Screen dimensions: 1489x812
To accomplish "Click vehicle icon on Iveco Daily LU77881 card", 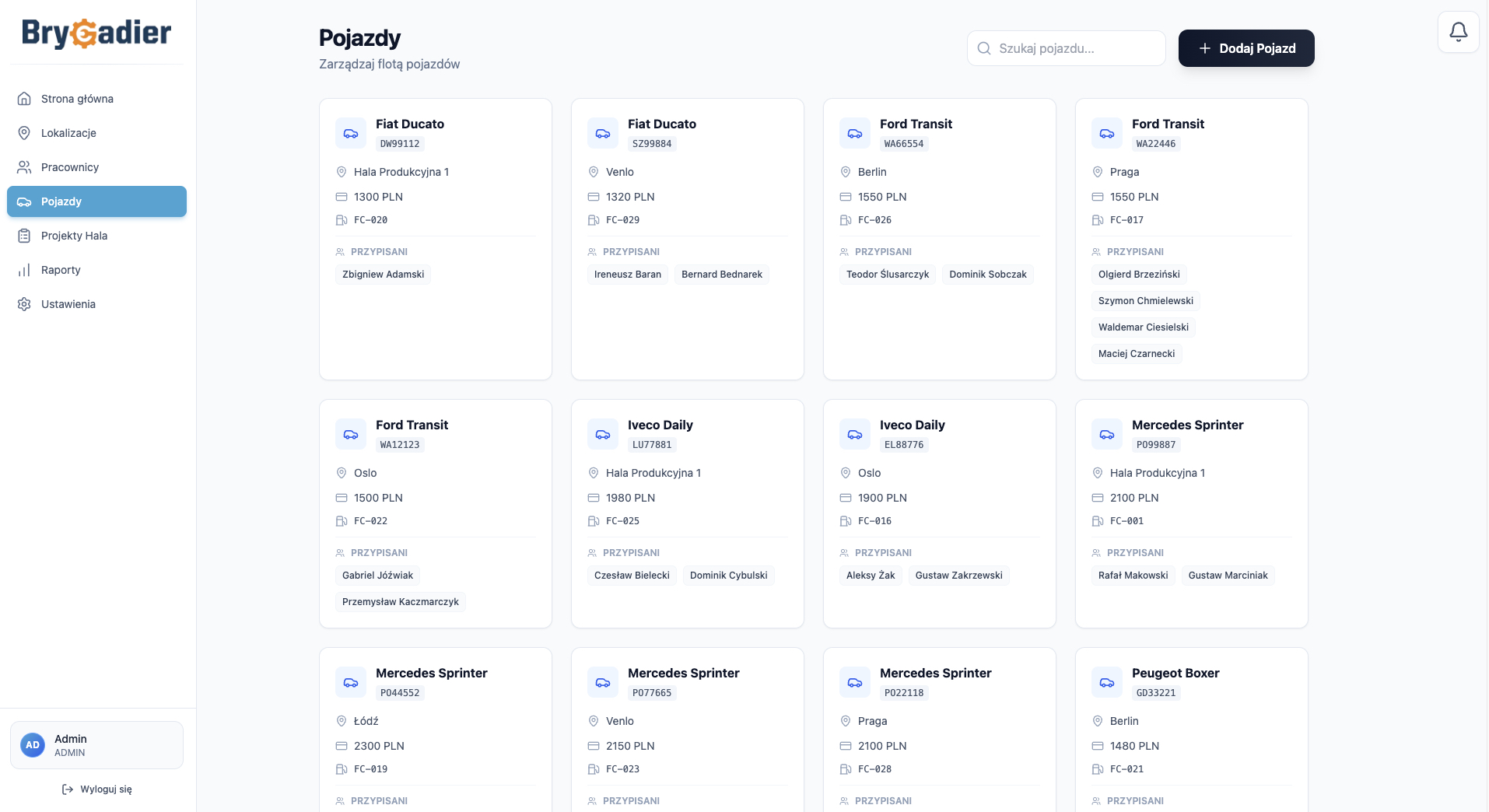I will [x=603, y=434].
